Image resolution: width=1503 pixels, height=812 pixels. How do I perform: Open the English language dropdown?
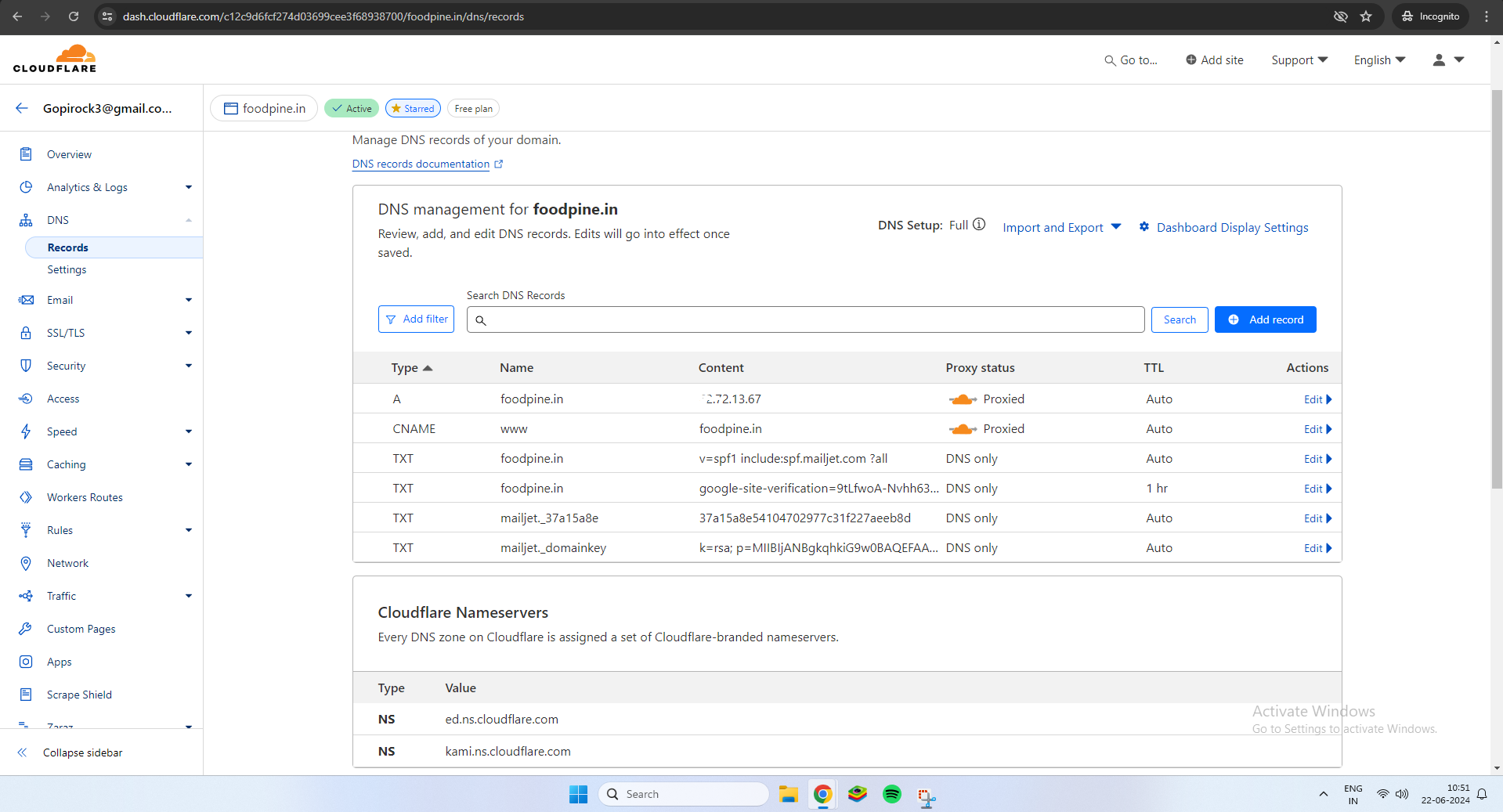[x=1379, y=60]
